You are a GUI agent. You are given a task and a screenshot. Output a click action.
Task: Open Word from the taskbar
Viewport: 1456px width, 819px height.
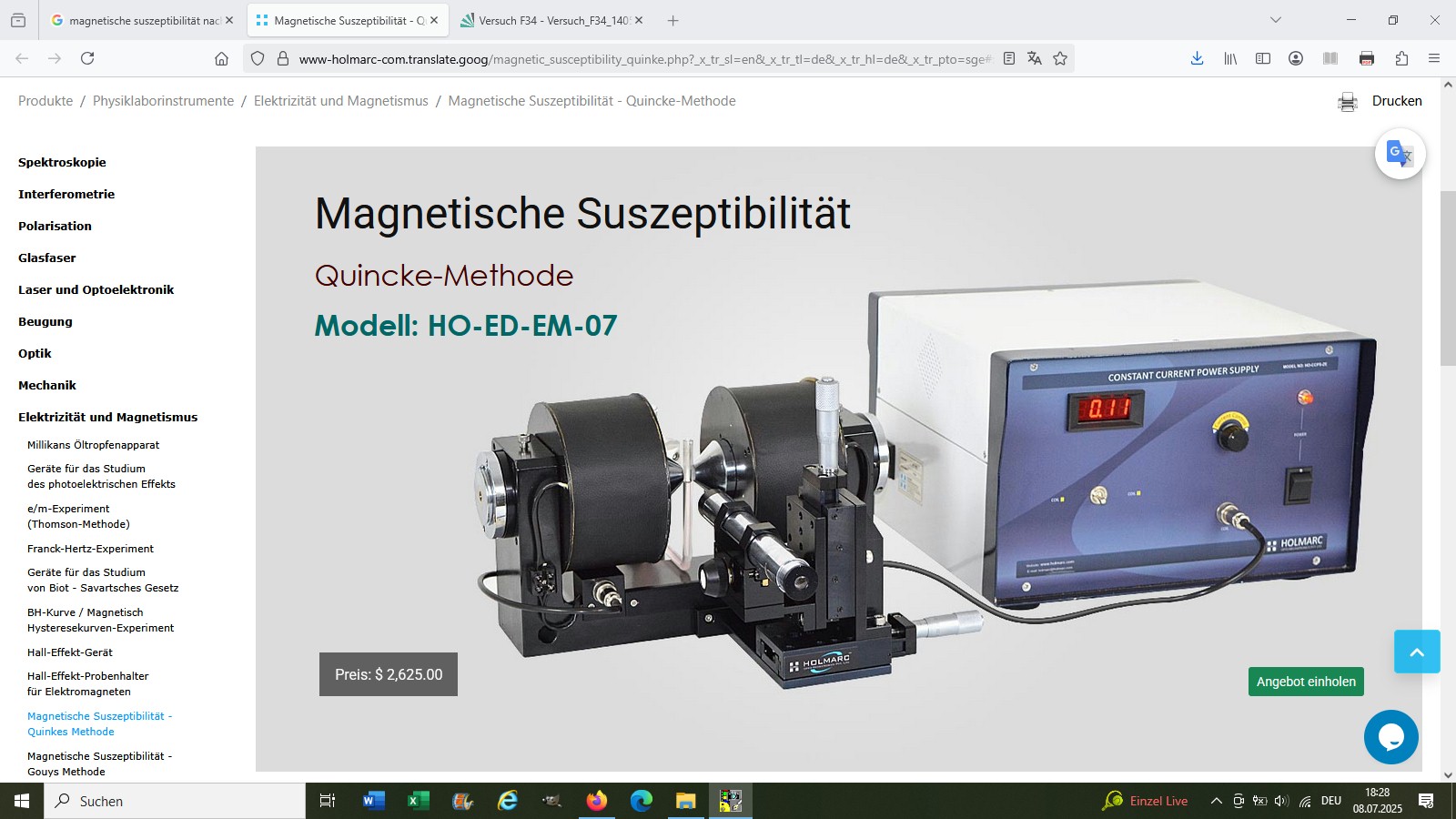pyautogui.click(x=373, y=801)
